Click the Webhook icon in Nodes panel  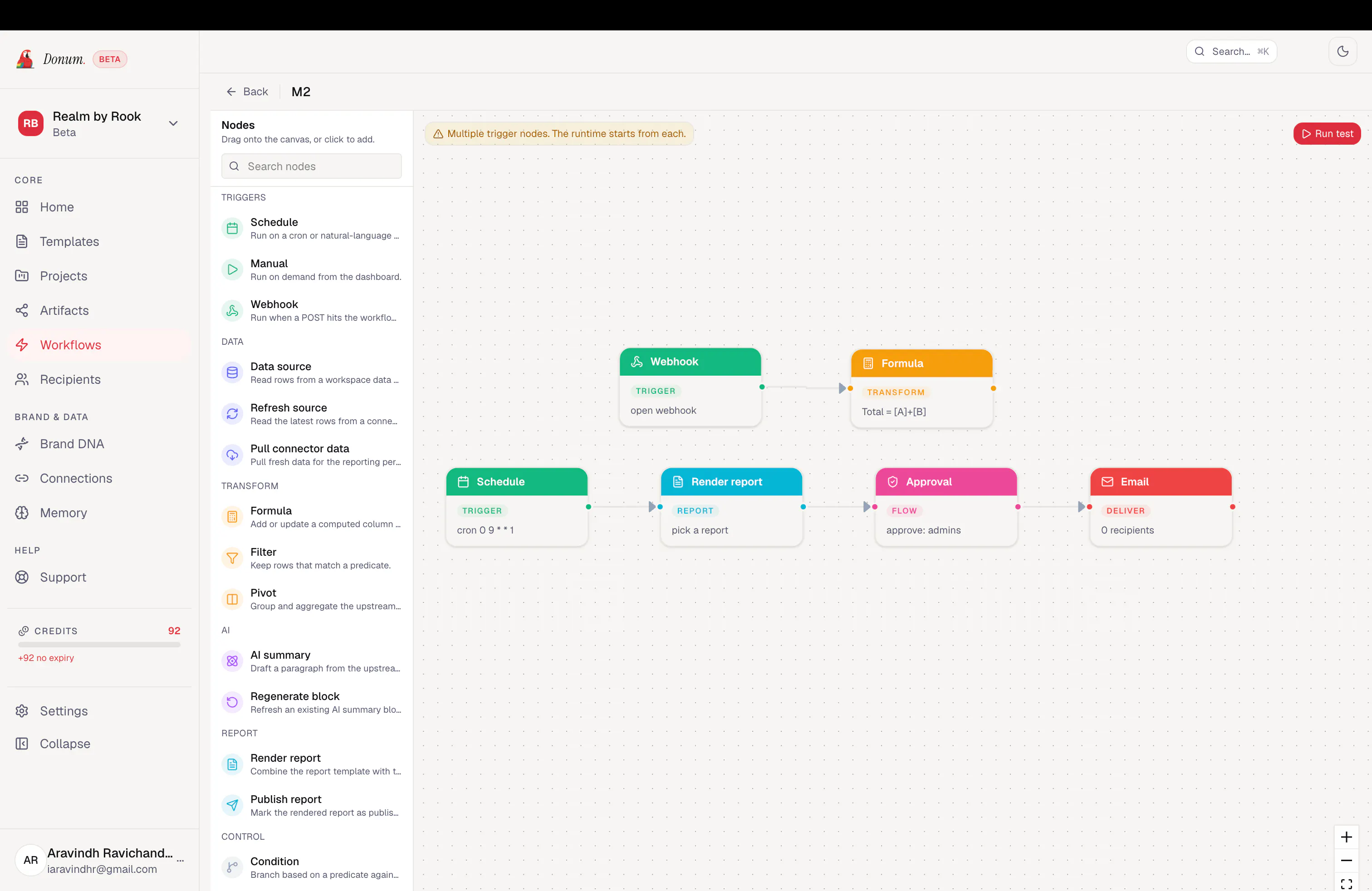pyautogui.click(x=232, y=311)
